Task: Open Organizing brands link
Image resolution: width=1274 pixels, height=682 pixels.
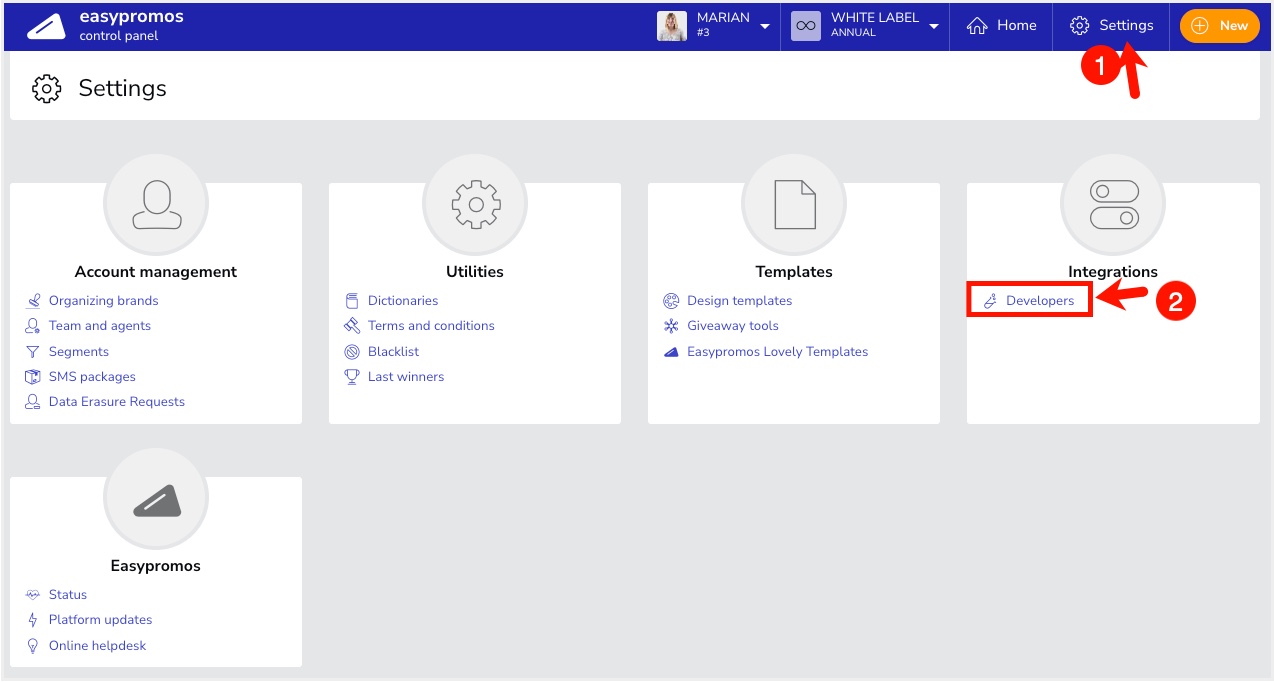Action: pos(103,301)
